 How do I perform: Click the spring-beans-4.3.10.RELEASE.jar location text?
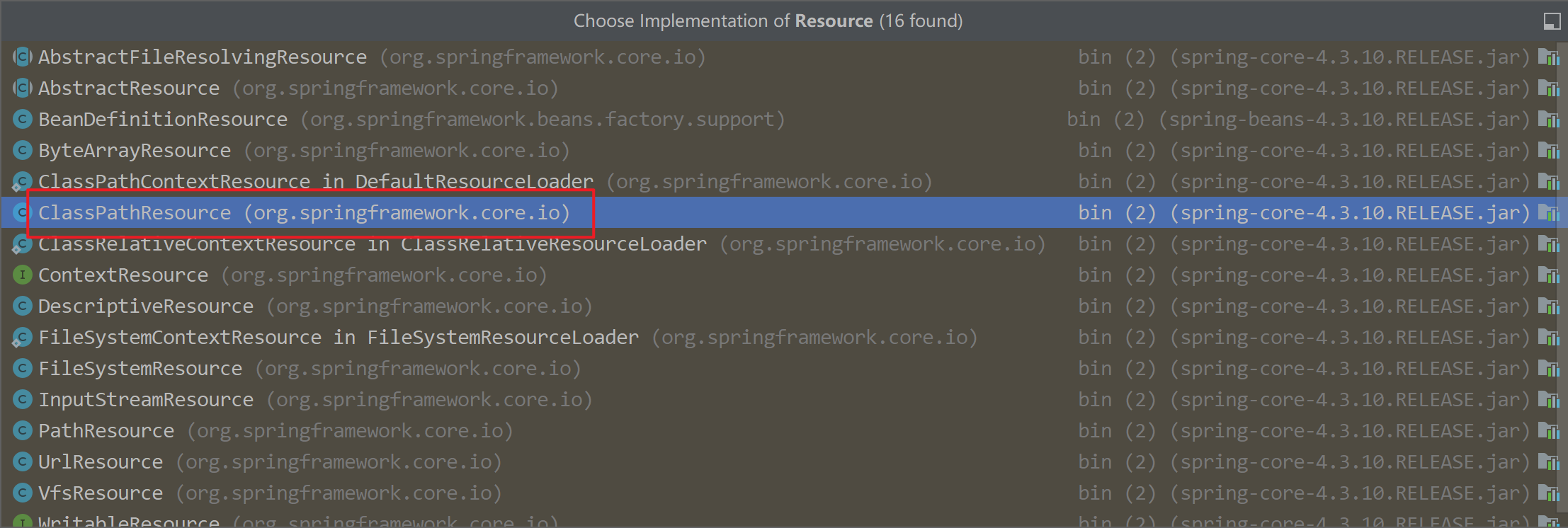(x=1343, y=120)
